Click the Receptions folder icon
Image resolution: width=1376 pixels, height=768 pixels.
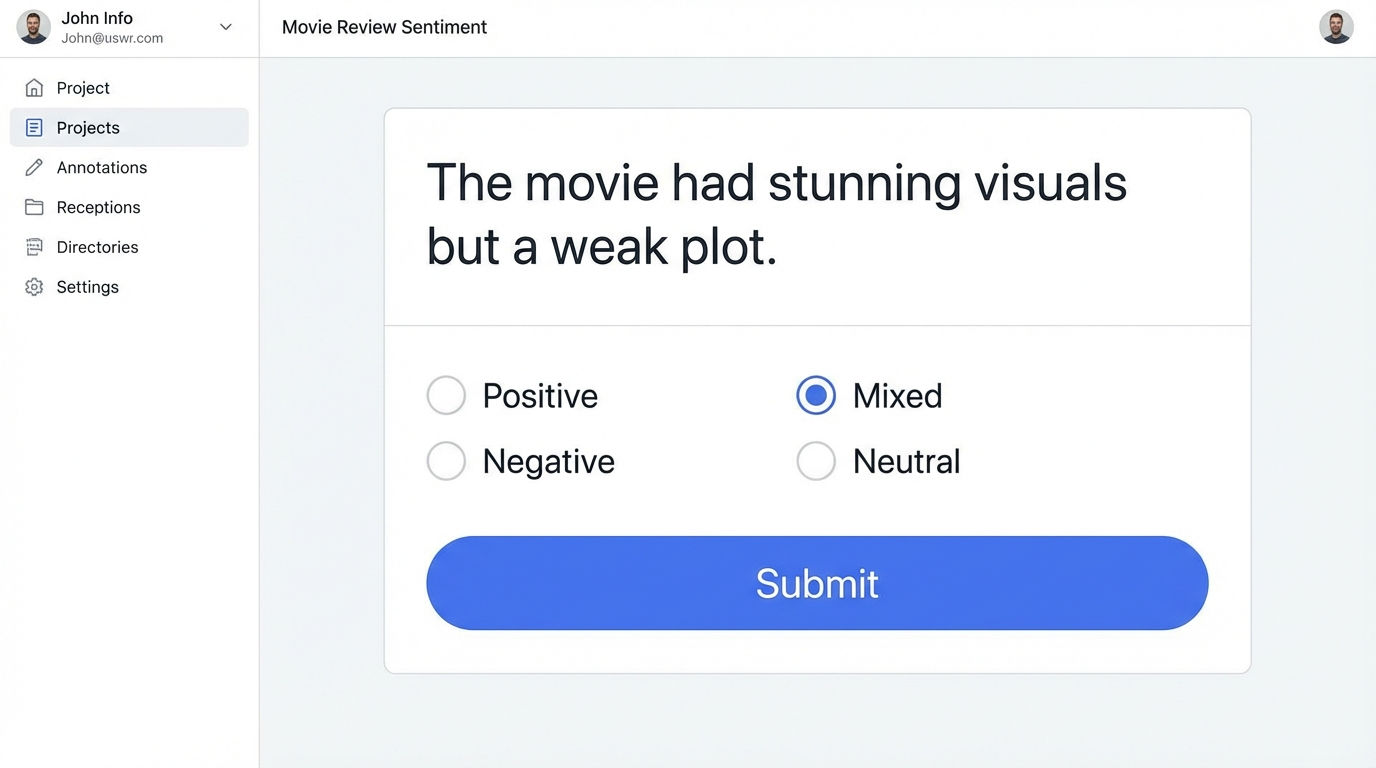click(34, 207)
